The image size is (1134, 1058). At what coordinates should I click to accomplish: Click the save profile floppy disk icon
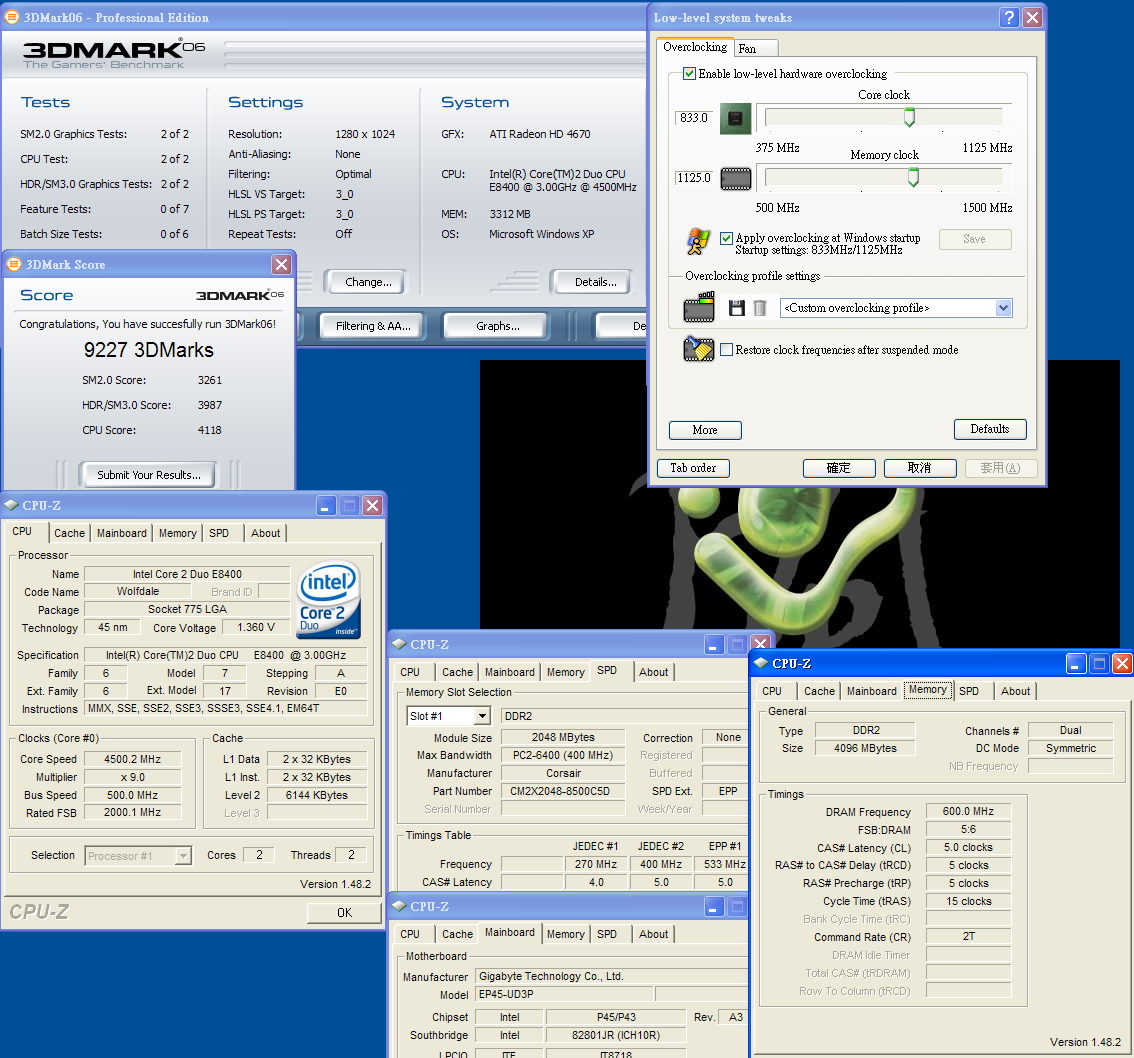click(x=737, y=308)
